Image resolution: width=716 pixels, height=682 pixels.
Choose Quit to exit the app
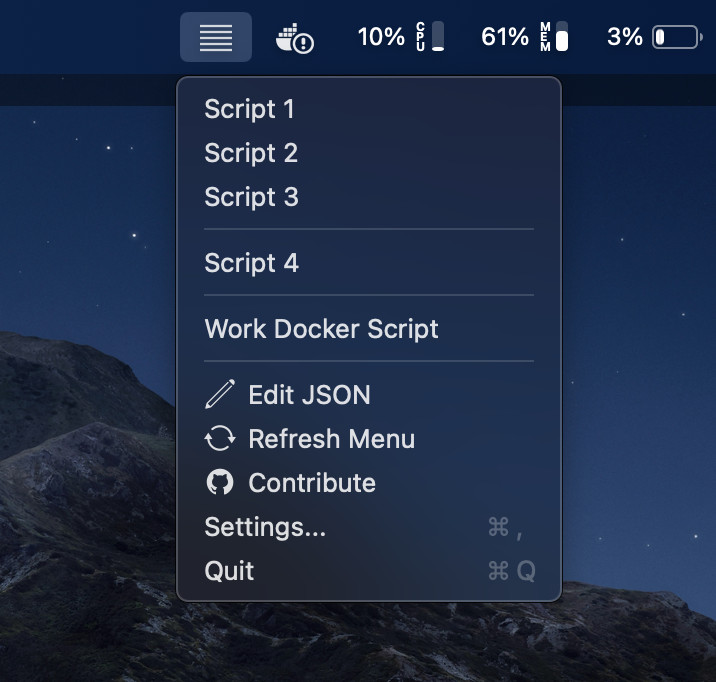click(369, 571)
